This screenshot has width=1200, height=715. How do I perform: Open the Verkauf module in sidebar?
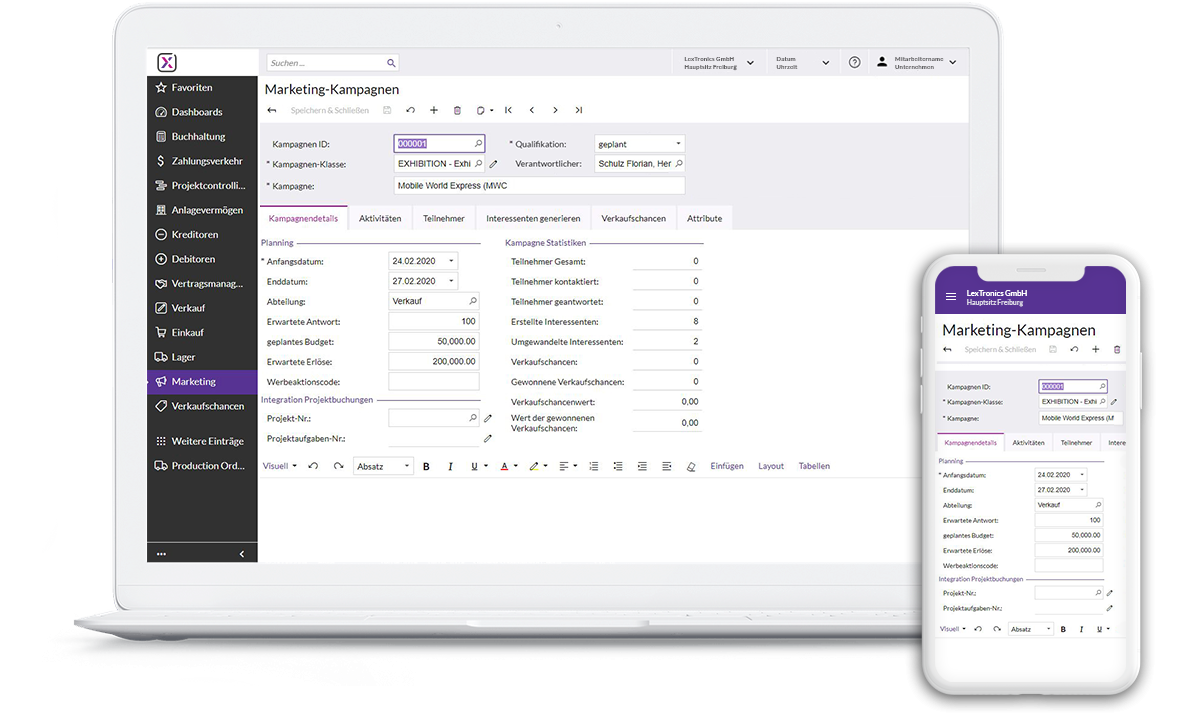pos(202,308)
